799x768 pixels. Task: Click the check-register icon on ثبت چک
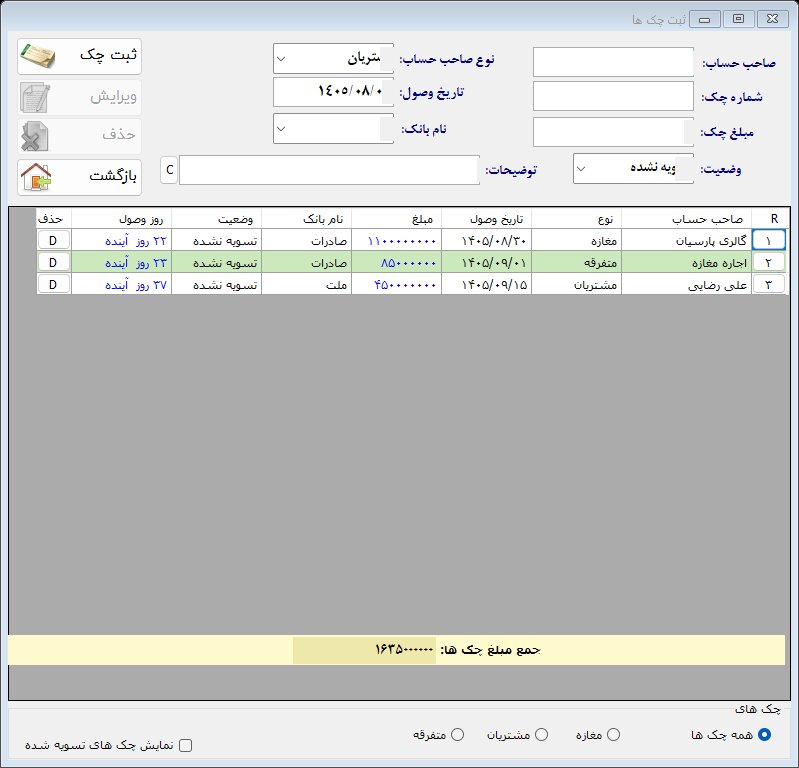click(x=37, y=56)
